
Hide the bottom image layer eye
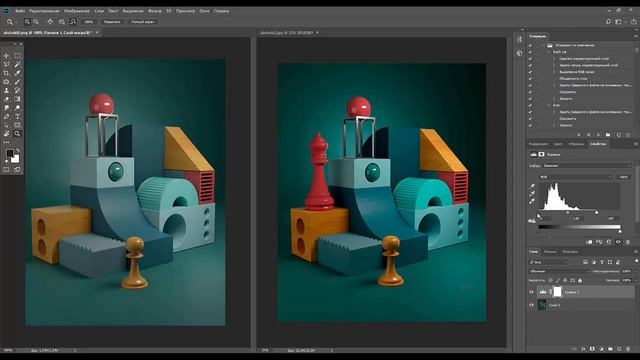tap(531, 305)
